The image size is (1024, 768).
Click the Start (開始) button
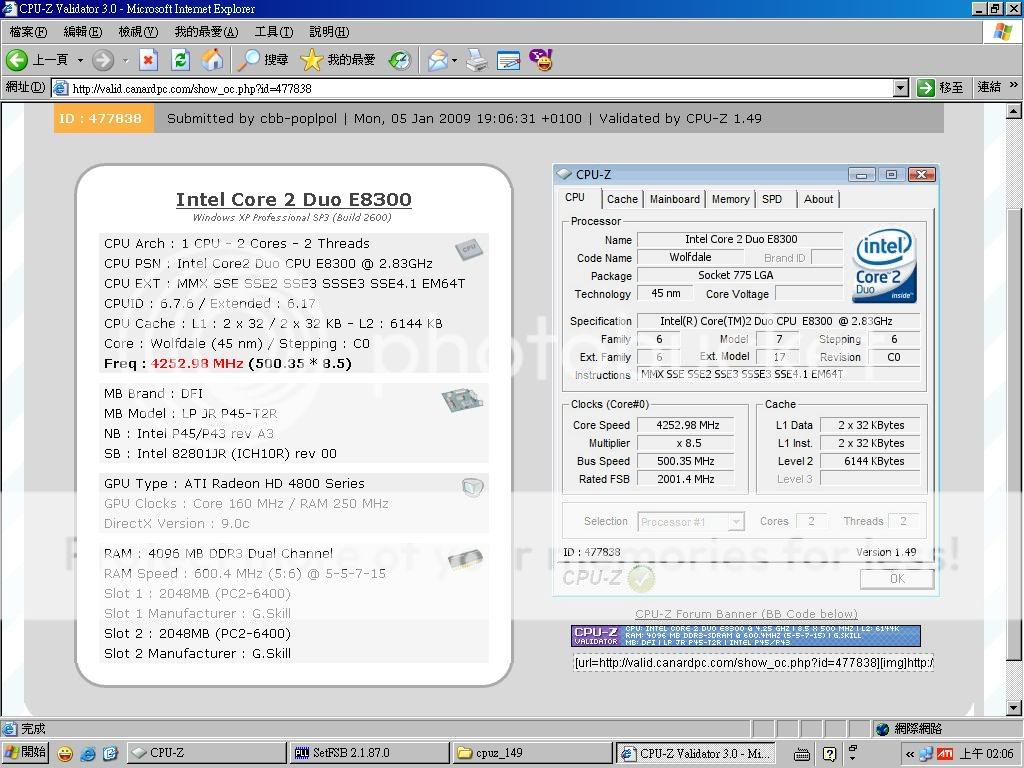pos(25,753)
